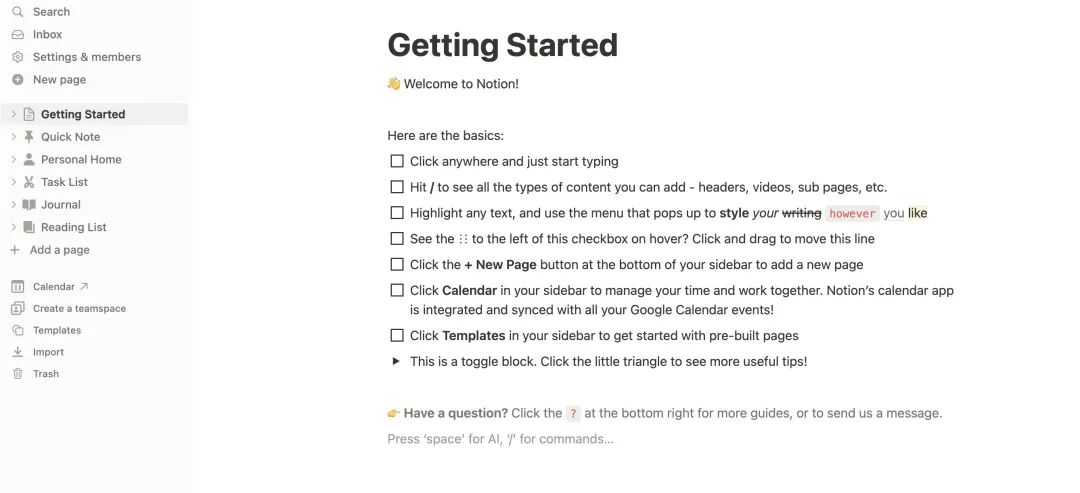This screenshot has height=493, width=1080.
Task: Click the Templates icon in sidebar
Action: [18, 331]
